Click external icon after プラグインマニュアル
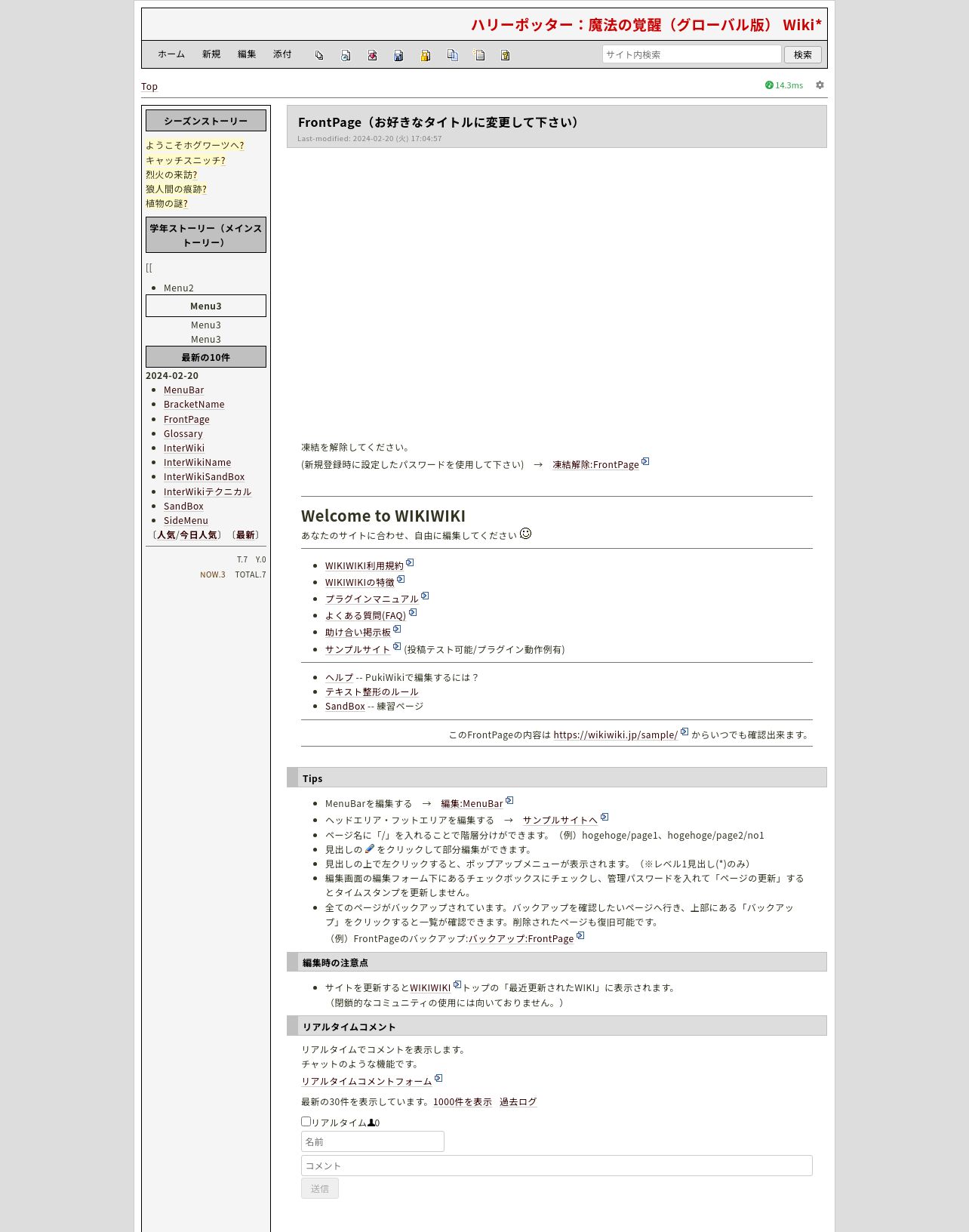 (425, 596)
